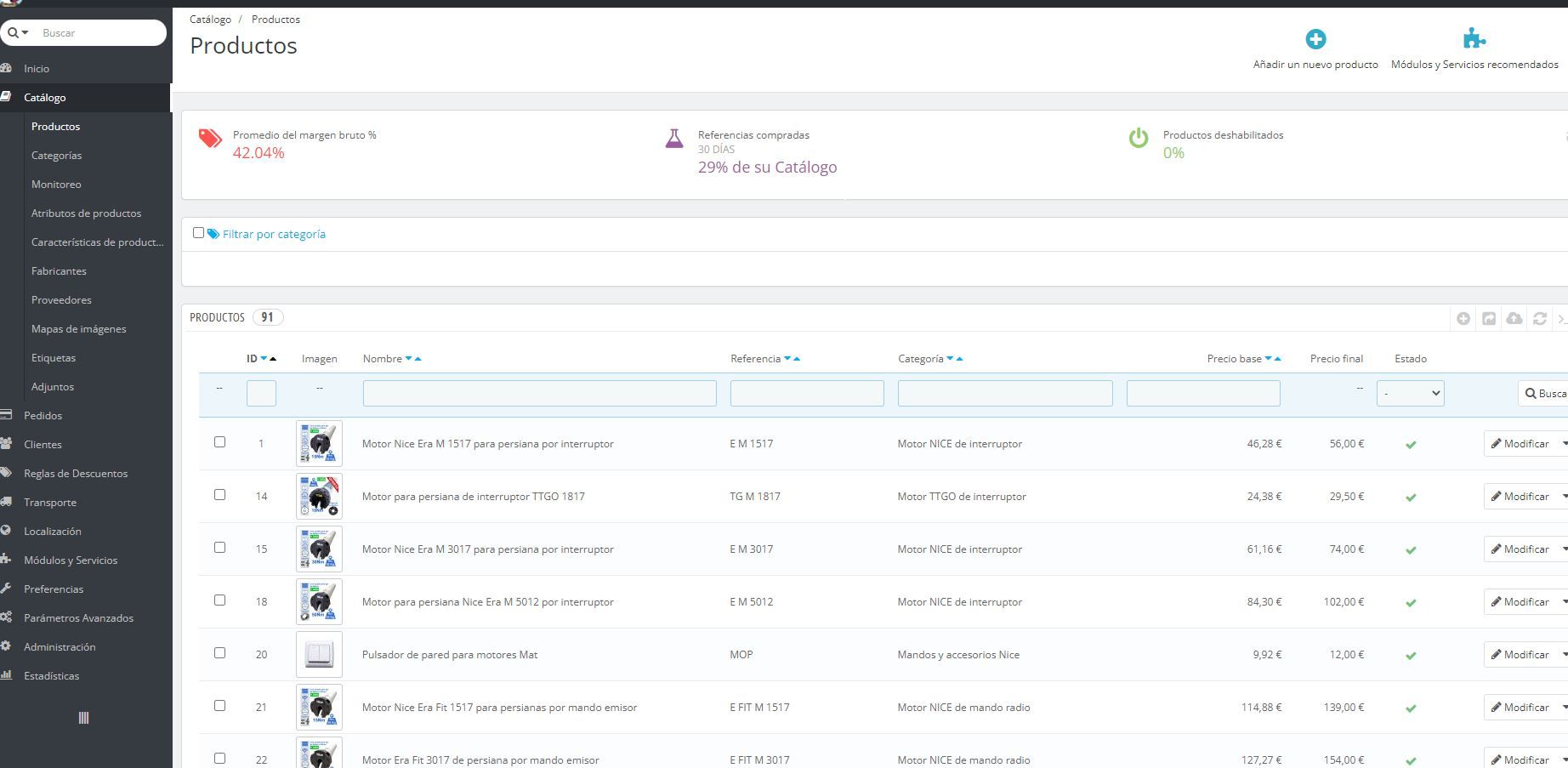Select checkbox for product ID 22
The height and width of the screenshot is (768, 1568).
click(x=219, y=759)
